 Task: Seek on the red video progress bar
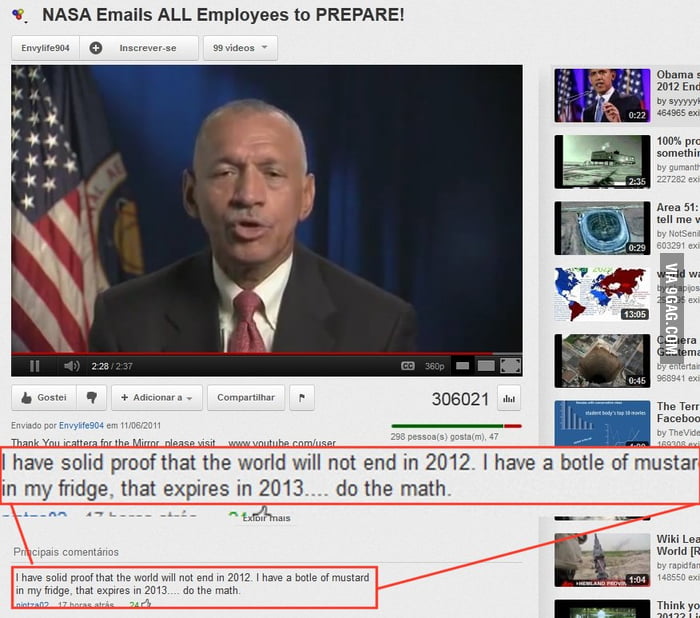[267, 354]
